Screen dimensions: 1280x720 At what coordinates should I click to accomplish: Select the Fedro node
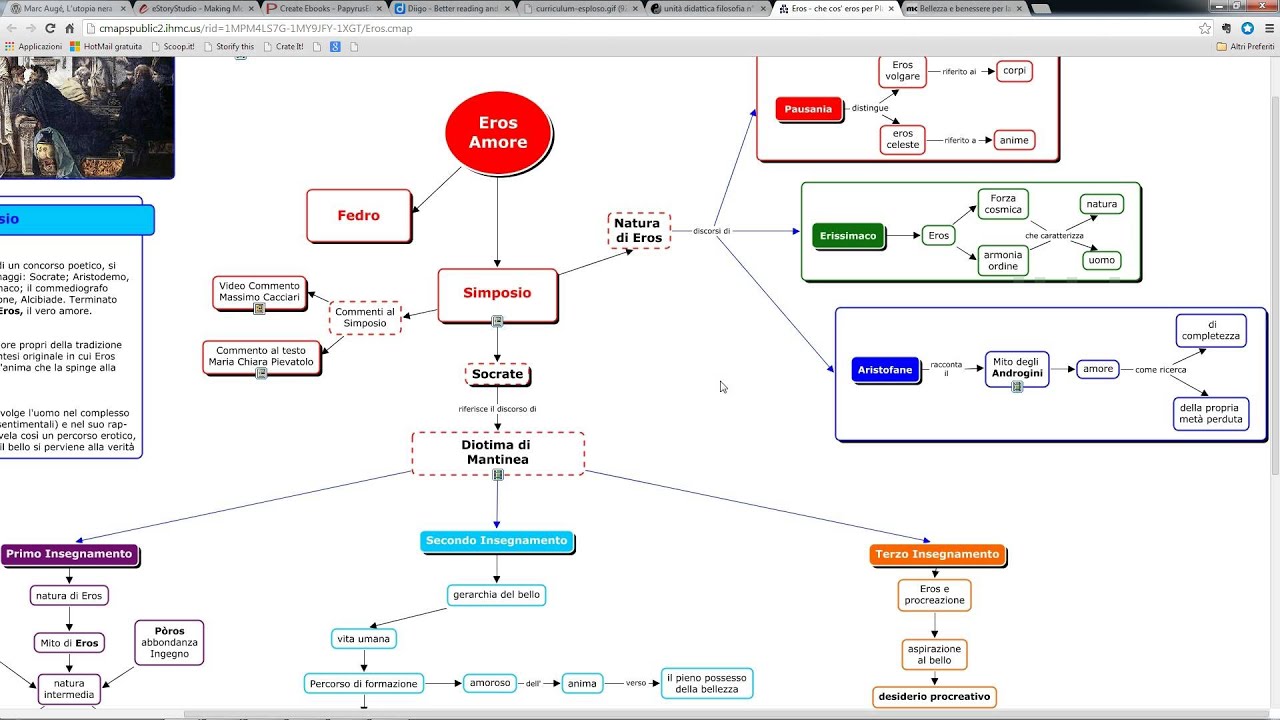click(x=358, y=215)
